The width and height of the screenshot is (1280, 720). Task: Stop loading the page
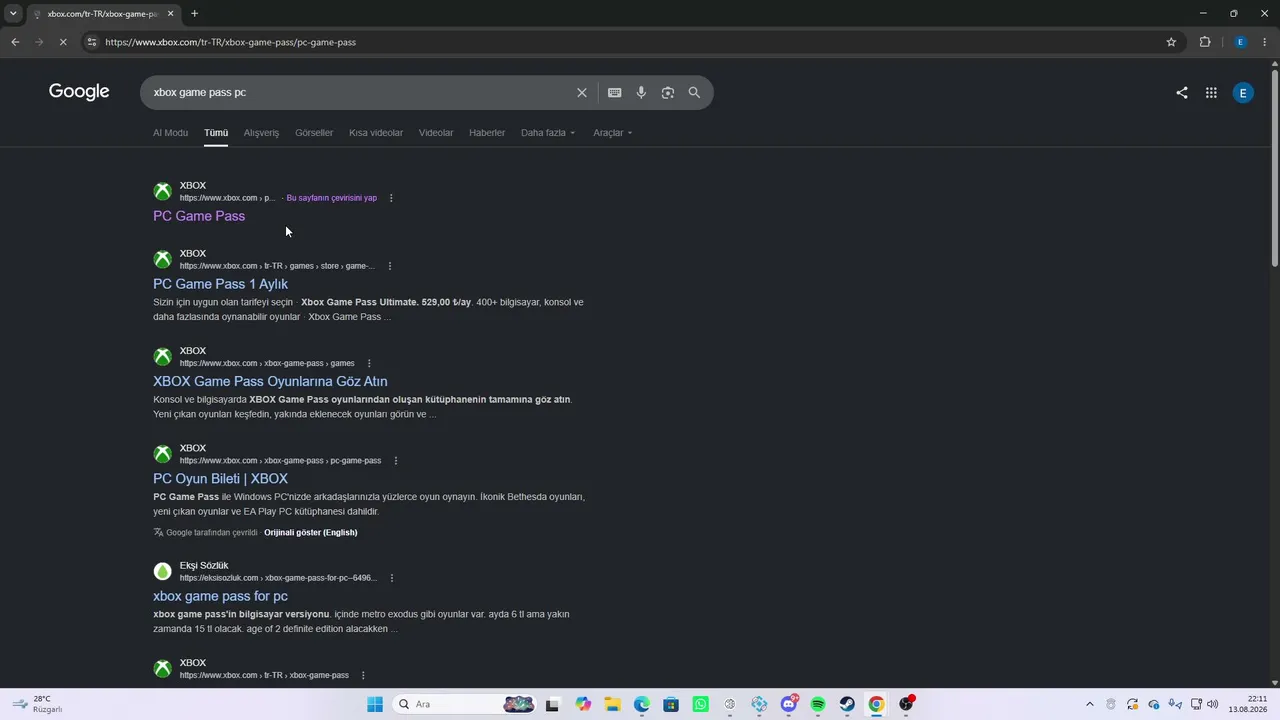[x=62, y=42]
